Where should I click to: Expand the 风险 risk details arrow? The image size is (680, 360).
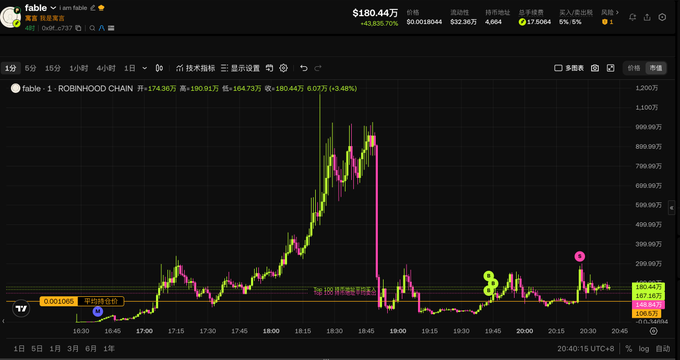click(x=617, y=13)
